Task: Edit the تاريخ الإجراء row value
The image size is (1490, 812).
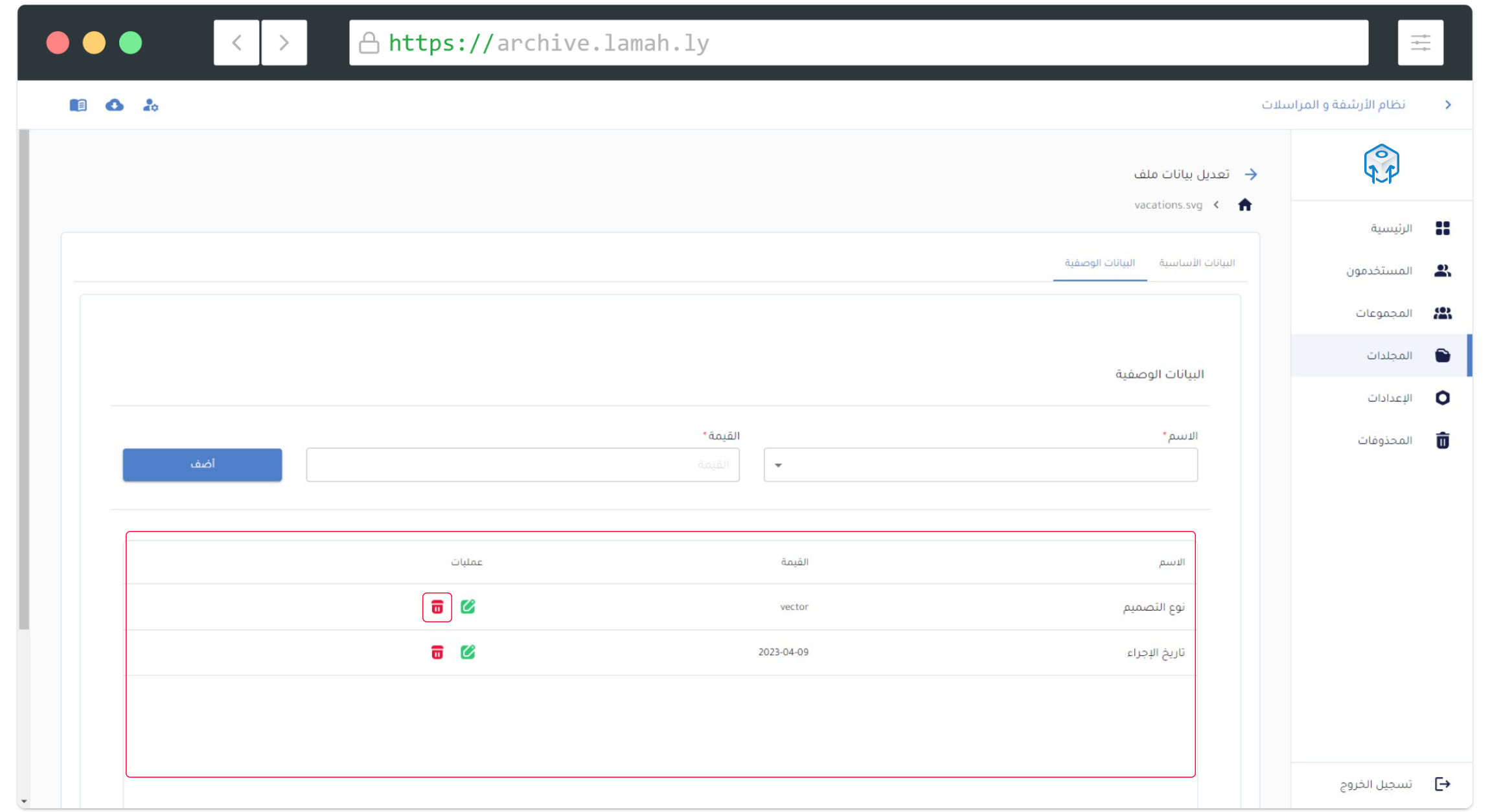Action: pyautogui.click(x=468, y=652)
